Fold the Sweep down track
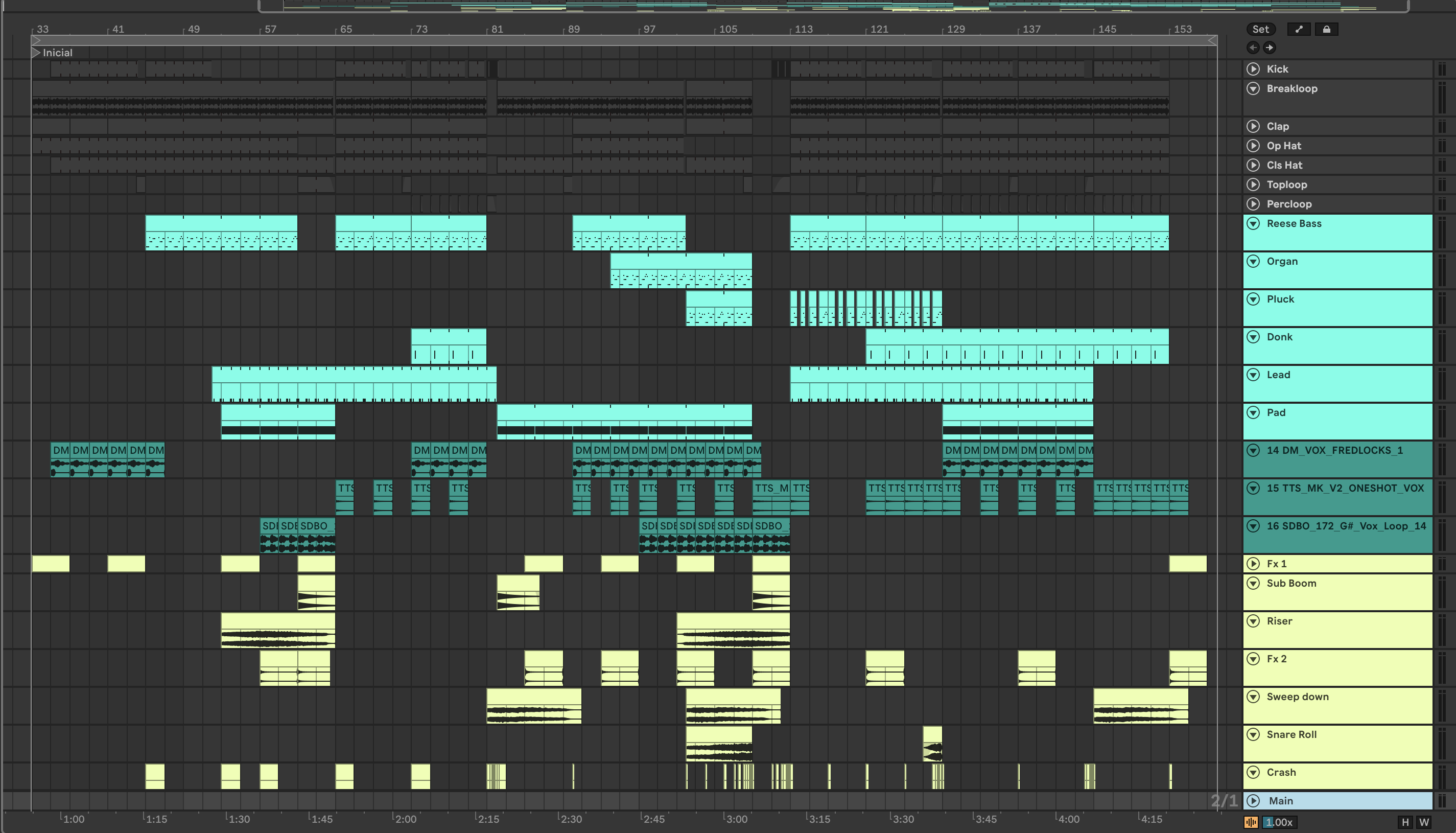Image resolution: width=1456 pixels, height=833 pixels. click(1253, 696)
